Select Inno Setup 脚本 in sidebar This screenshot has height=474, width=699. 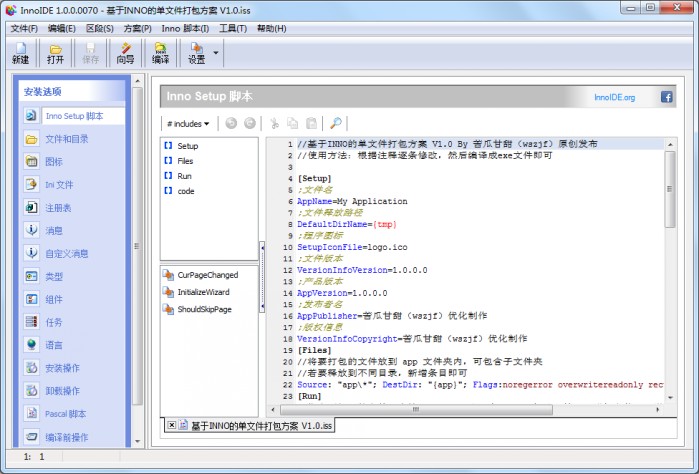[74, 116]
